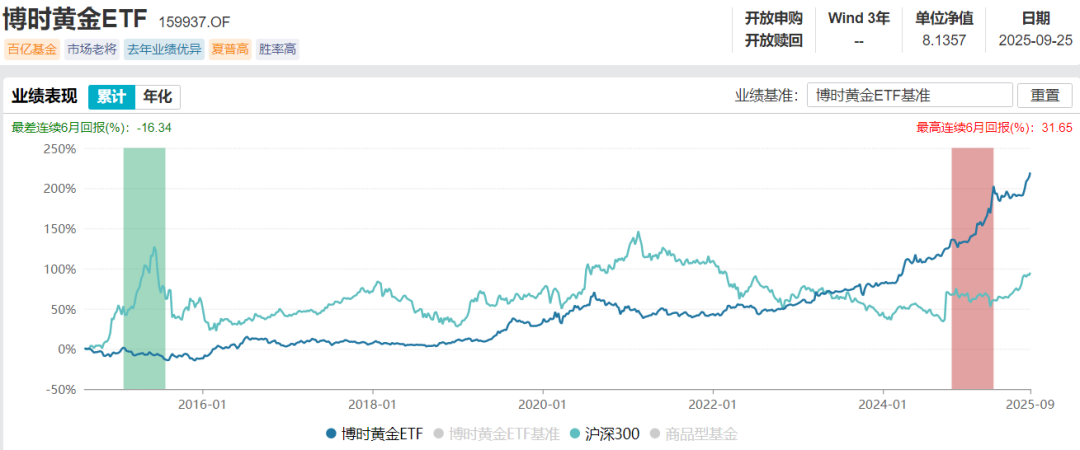The height and width of the screenshot is (450, 1080).
Task: Switch to 累计 performance tab
Action: tap(111, 97)
